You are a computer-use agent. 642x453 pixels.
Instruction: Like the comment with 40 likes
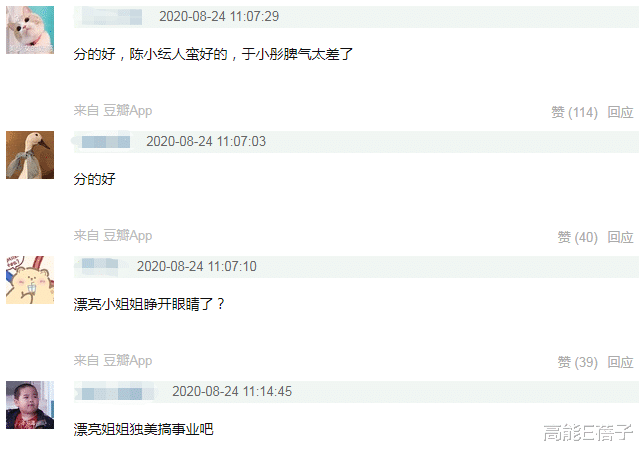pos(577,237)
